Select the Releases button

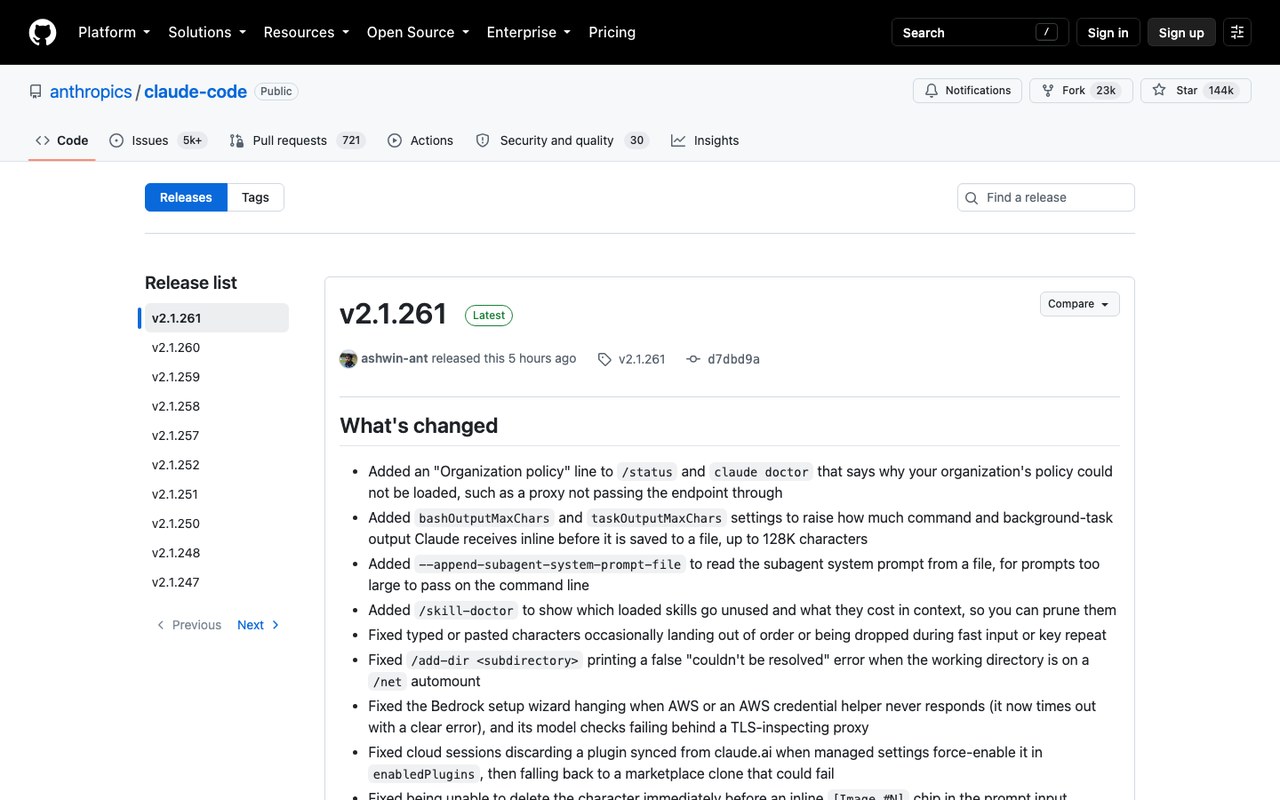[186, 198]
